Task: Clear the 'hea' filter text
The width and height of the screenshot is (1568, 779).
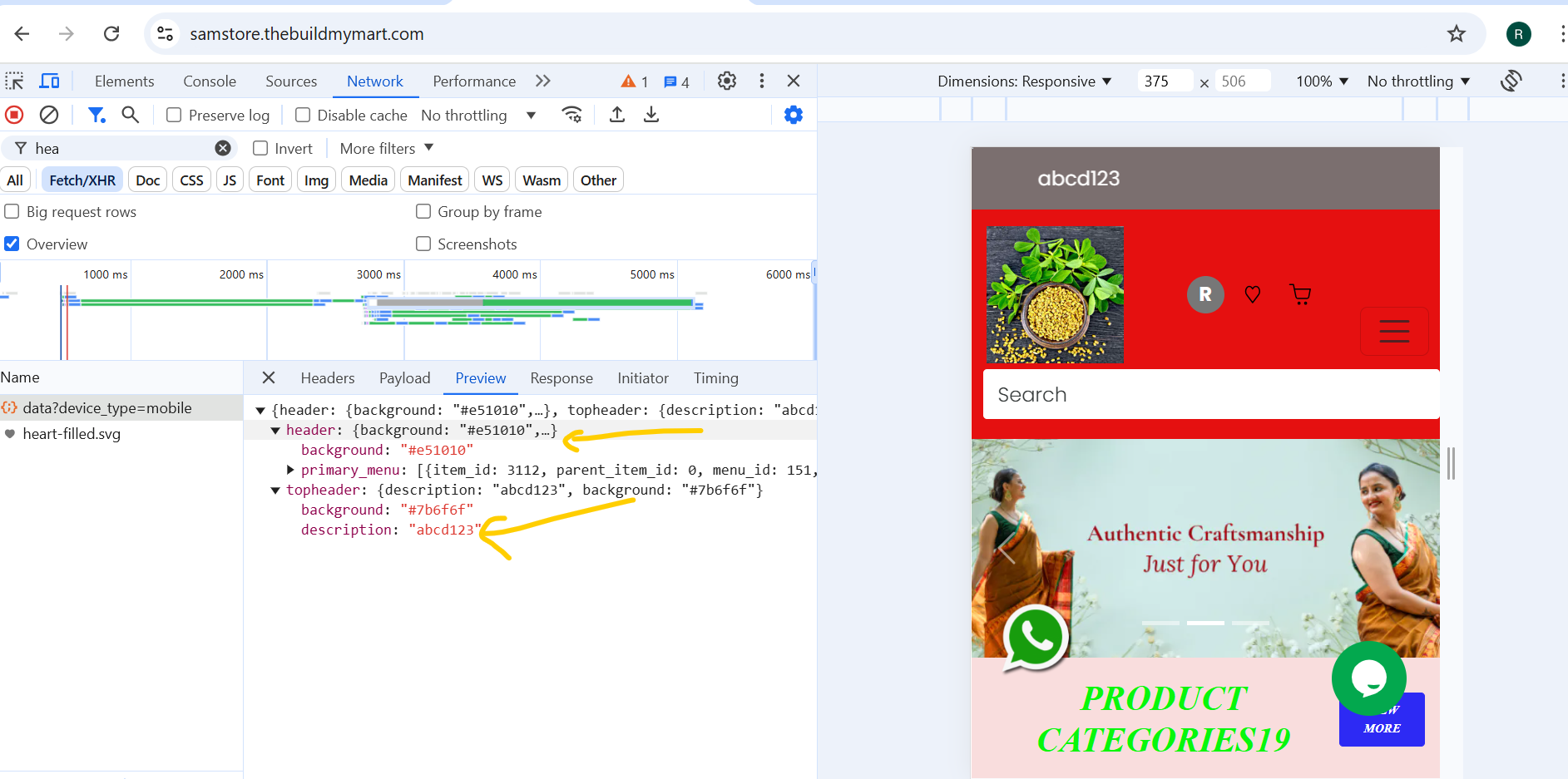Action: [223, 148]
